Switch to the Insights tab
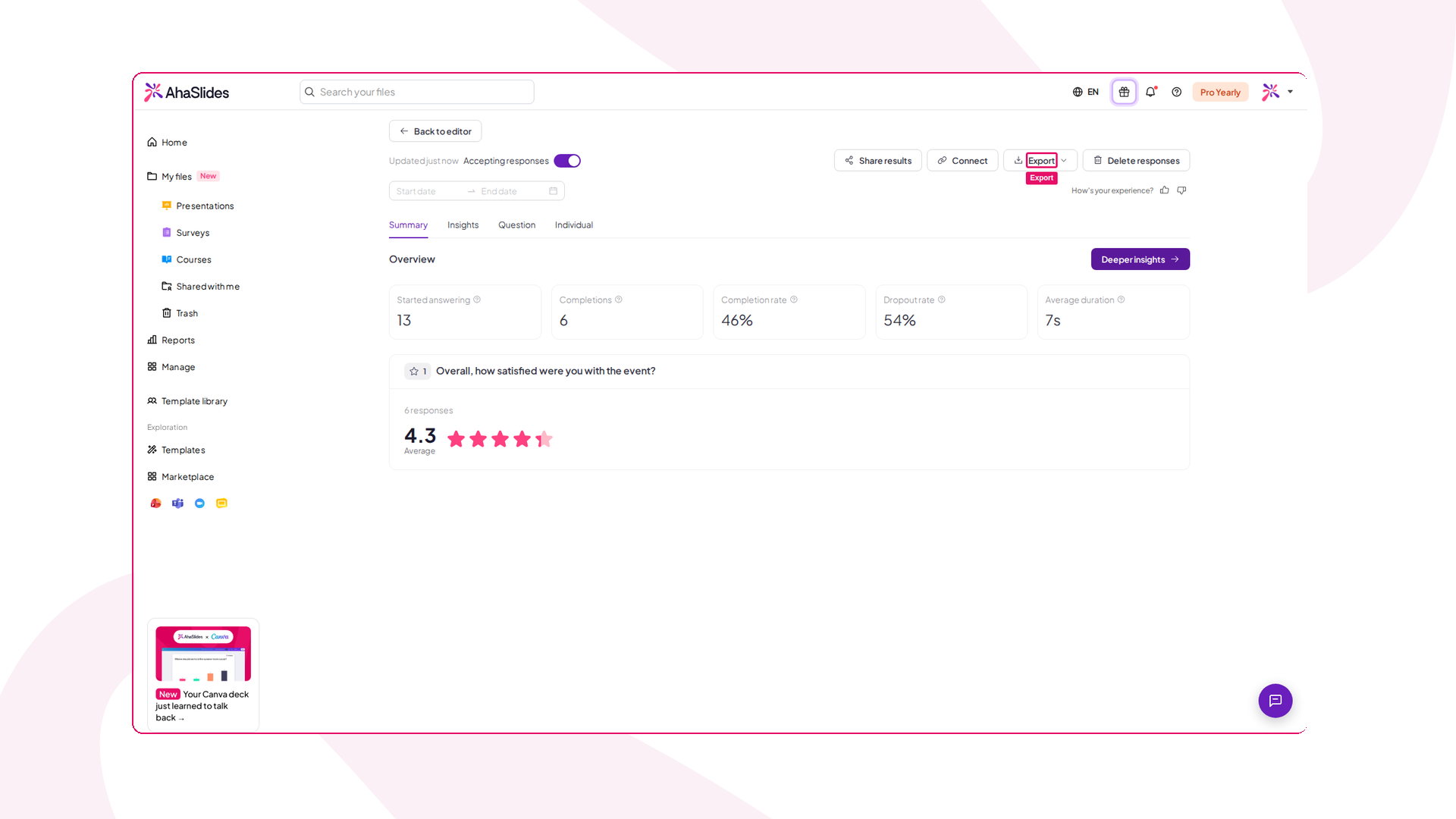This screenshot has height=819, width=1456. (x=463, y=225)
